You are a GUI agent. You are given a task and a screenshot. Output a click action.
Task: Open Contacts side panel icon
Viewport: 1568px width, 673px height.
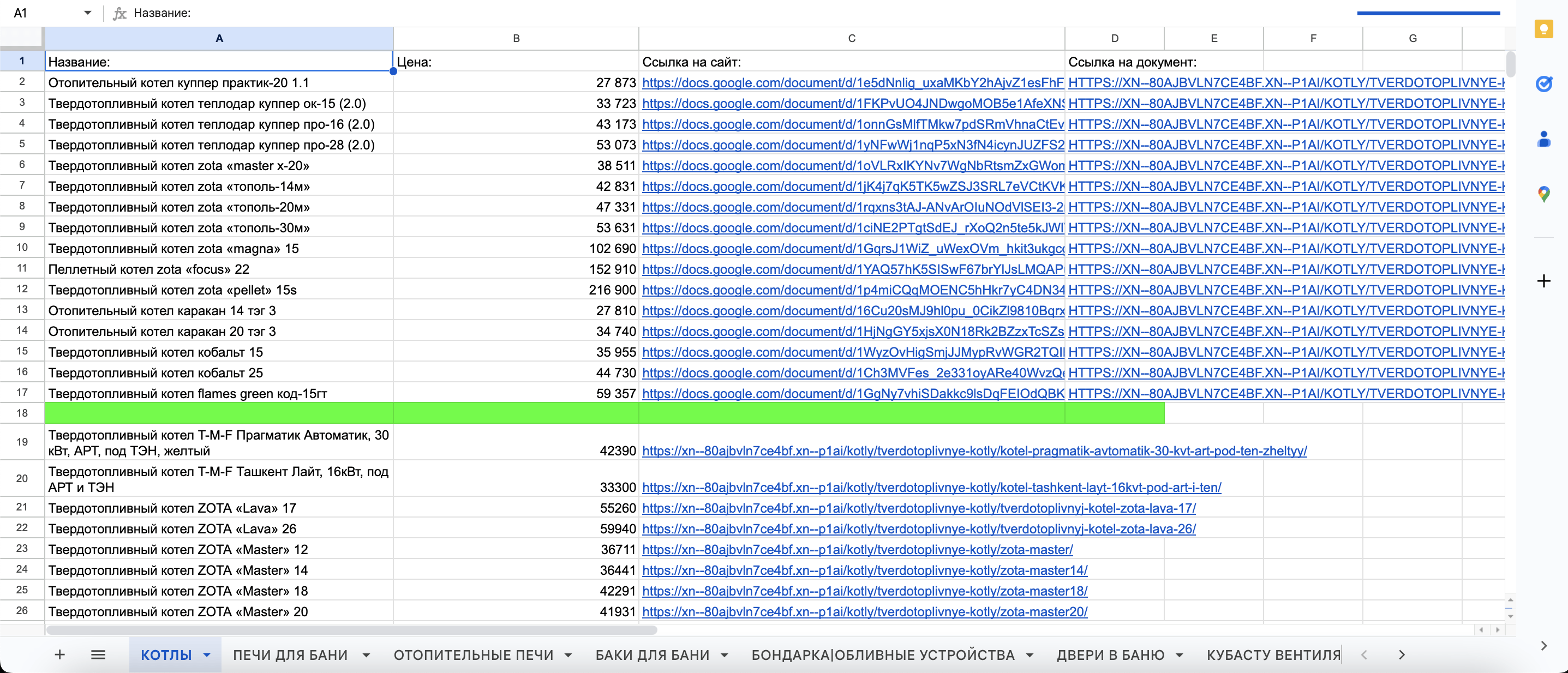[1543, 140]
